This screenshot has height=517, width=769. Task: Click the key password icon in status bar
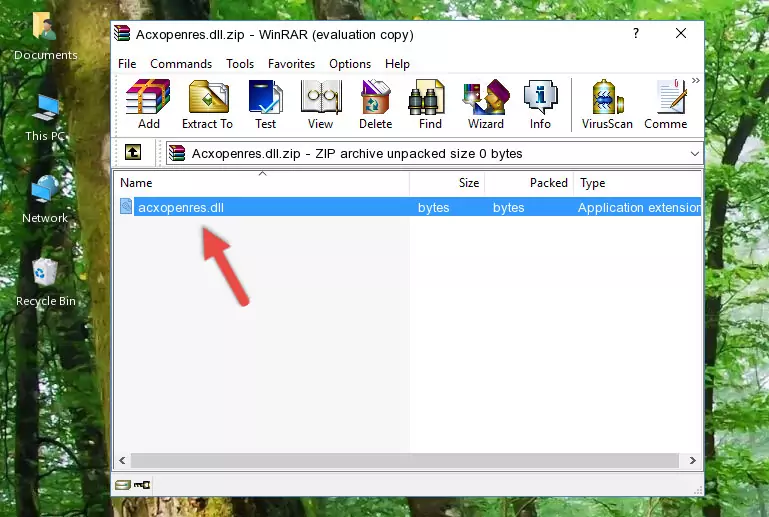[x=142, y=485]
